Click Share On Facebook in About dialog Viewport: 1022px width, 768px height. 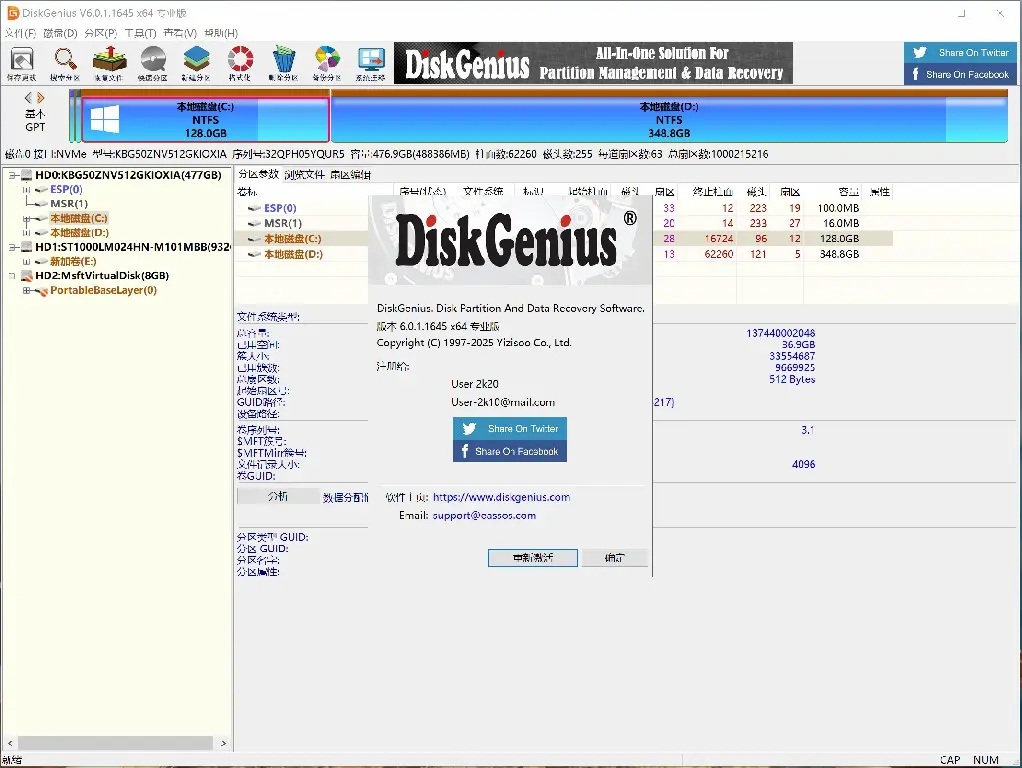[510, 452]
